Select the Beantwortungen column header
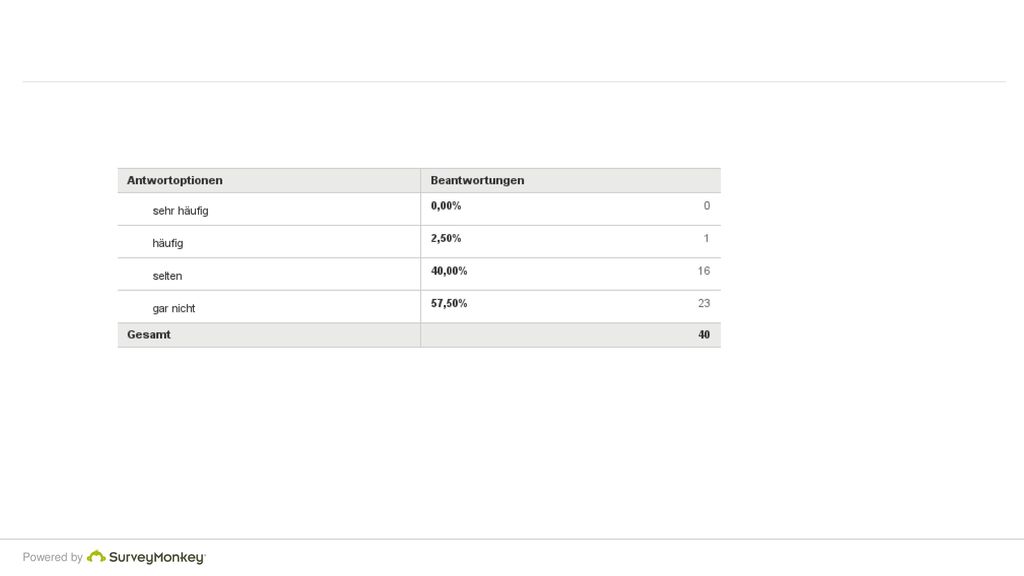The width and height of the screenshot is (1024, 576). click(477, 180)
